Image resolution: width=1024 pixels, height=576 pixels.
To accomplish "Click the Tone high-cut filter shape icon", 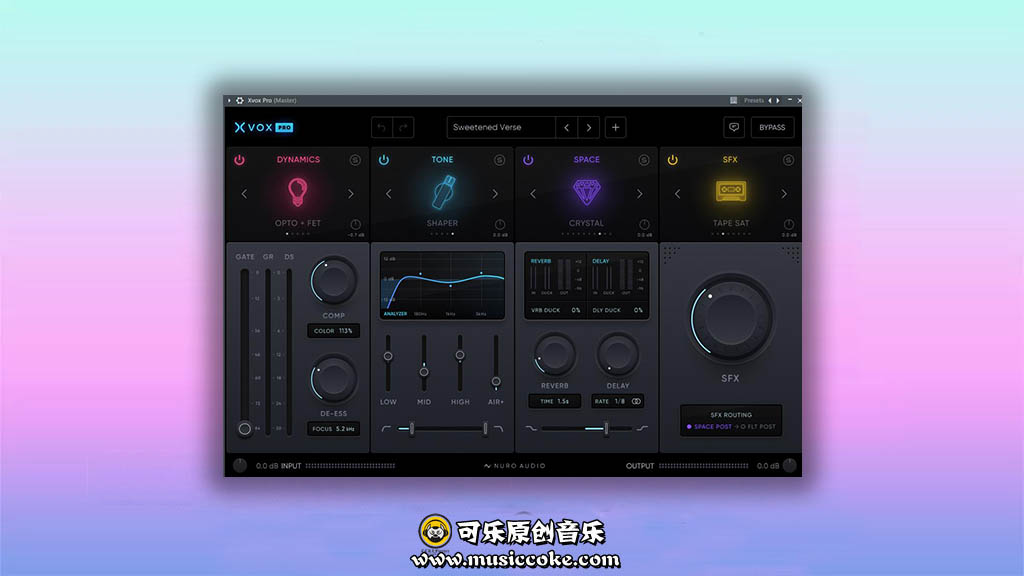I will (x=498, y=429).
